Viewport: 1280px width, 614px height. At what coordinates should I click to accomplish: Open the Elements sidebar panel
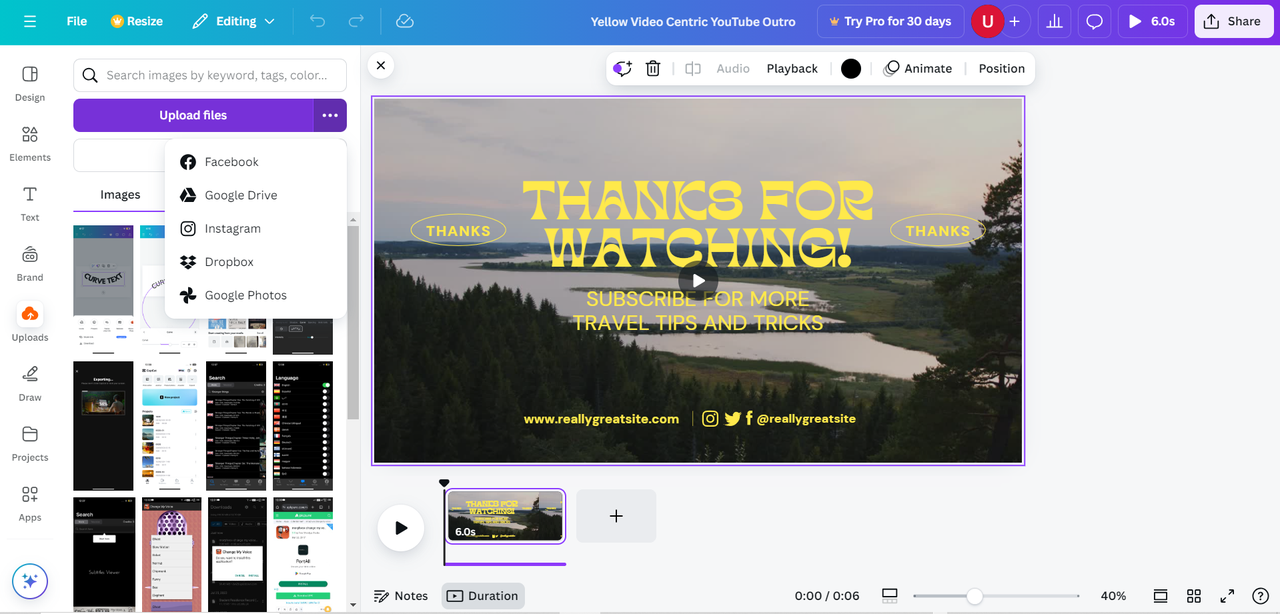(x=30, y=144)
